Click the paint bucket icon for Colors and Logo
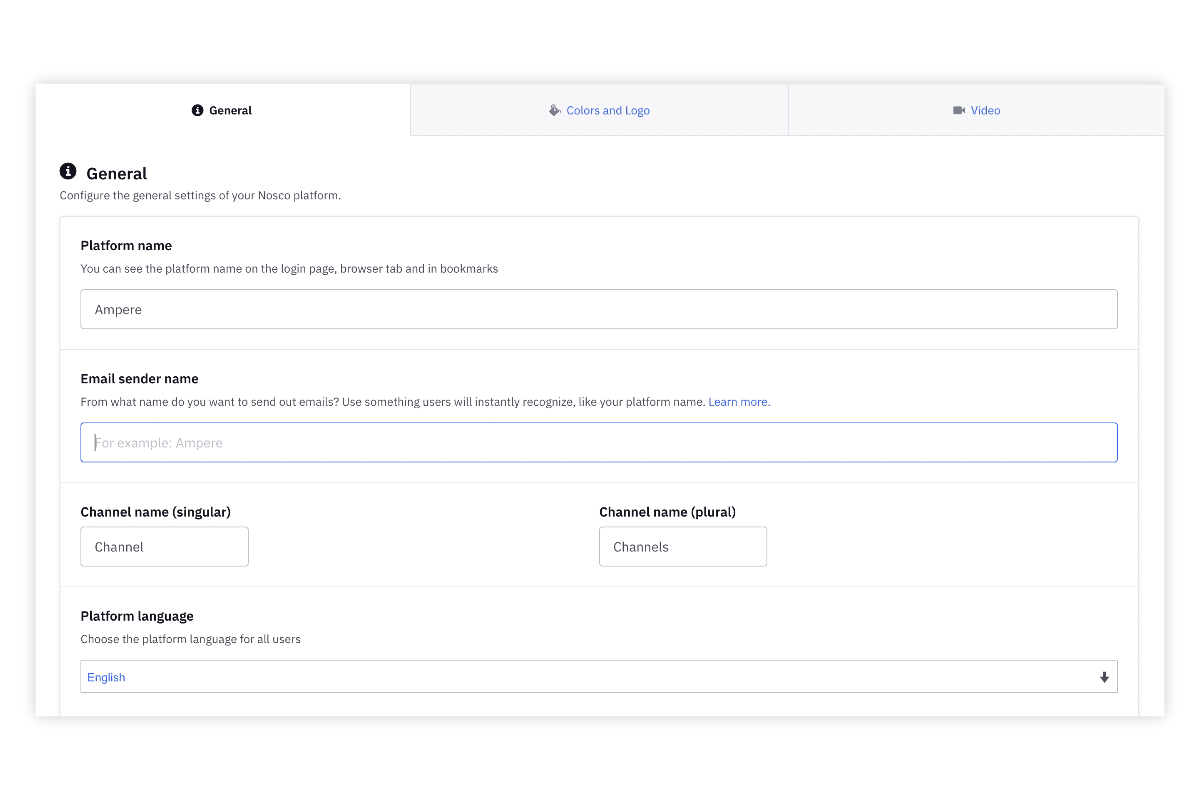1200x800 pixels. [555, 110]
